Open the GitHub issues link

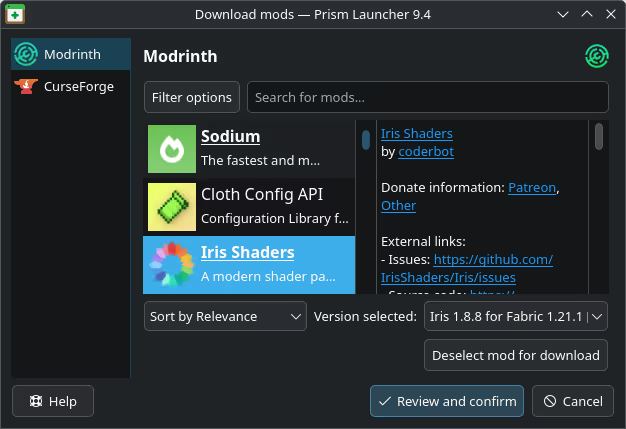coord(466,268)
